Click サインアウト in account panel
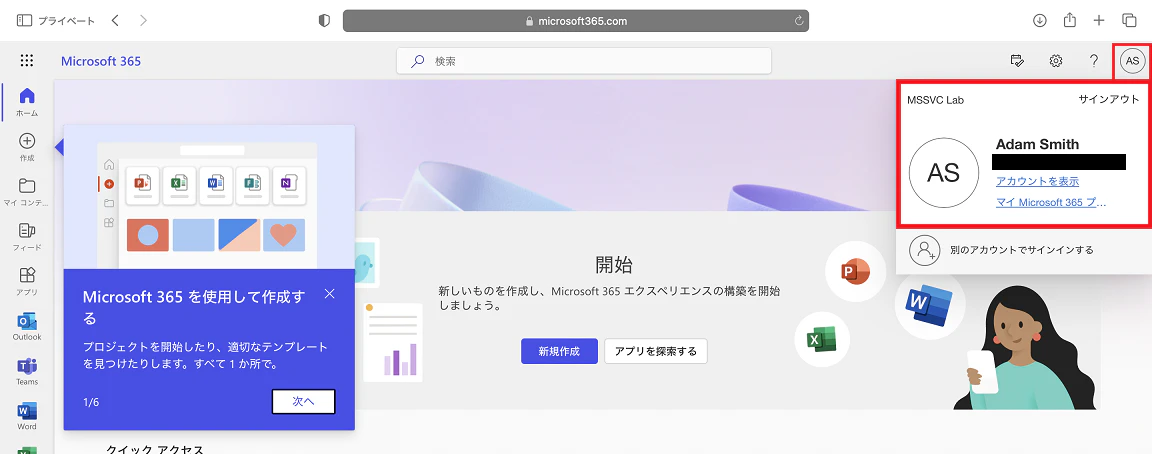Viewport: 1152px width, 454px height. [x=1109, y=100]
